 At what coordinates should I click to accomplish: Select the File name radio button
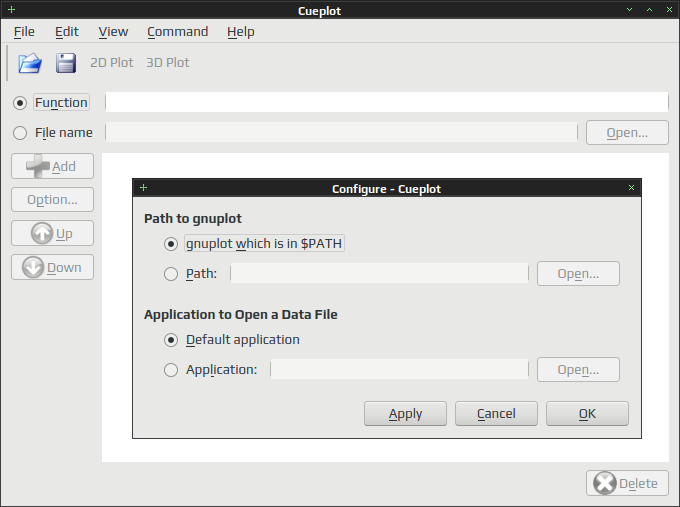pos(20,133)
